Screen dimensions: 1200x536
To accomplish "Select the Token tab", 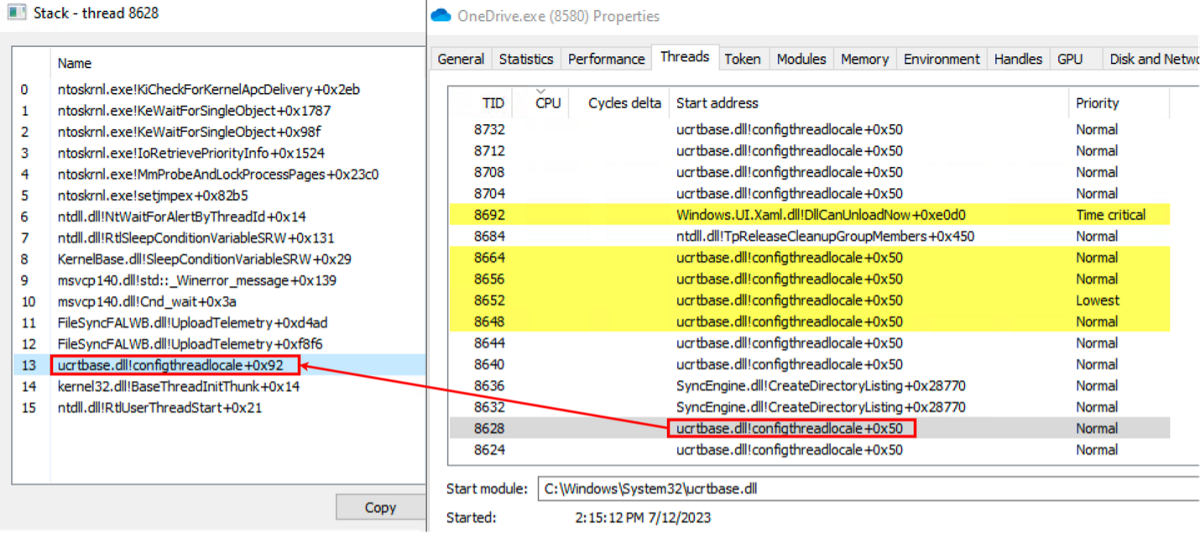I will click(742, 59).
